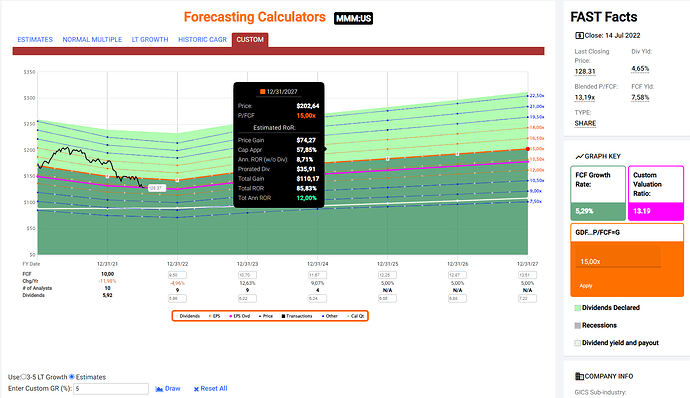Switch to HISTORIC CAGR tab
690x398 pixels.
click(202, 40)
